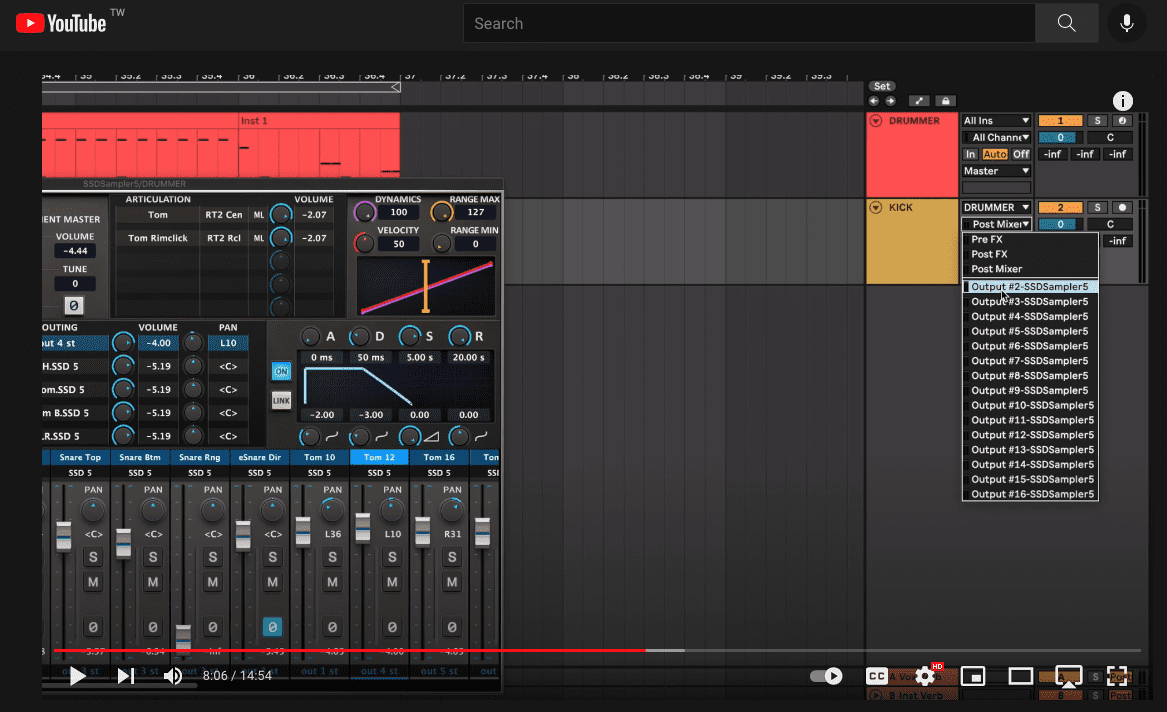The width and height of the screenshot is (1167, 712).
Task: Click the YouTube search magnifier button
Action: pyautogui.click(x=1066, y=23)
